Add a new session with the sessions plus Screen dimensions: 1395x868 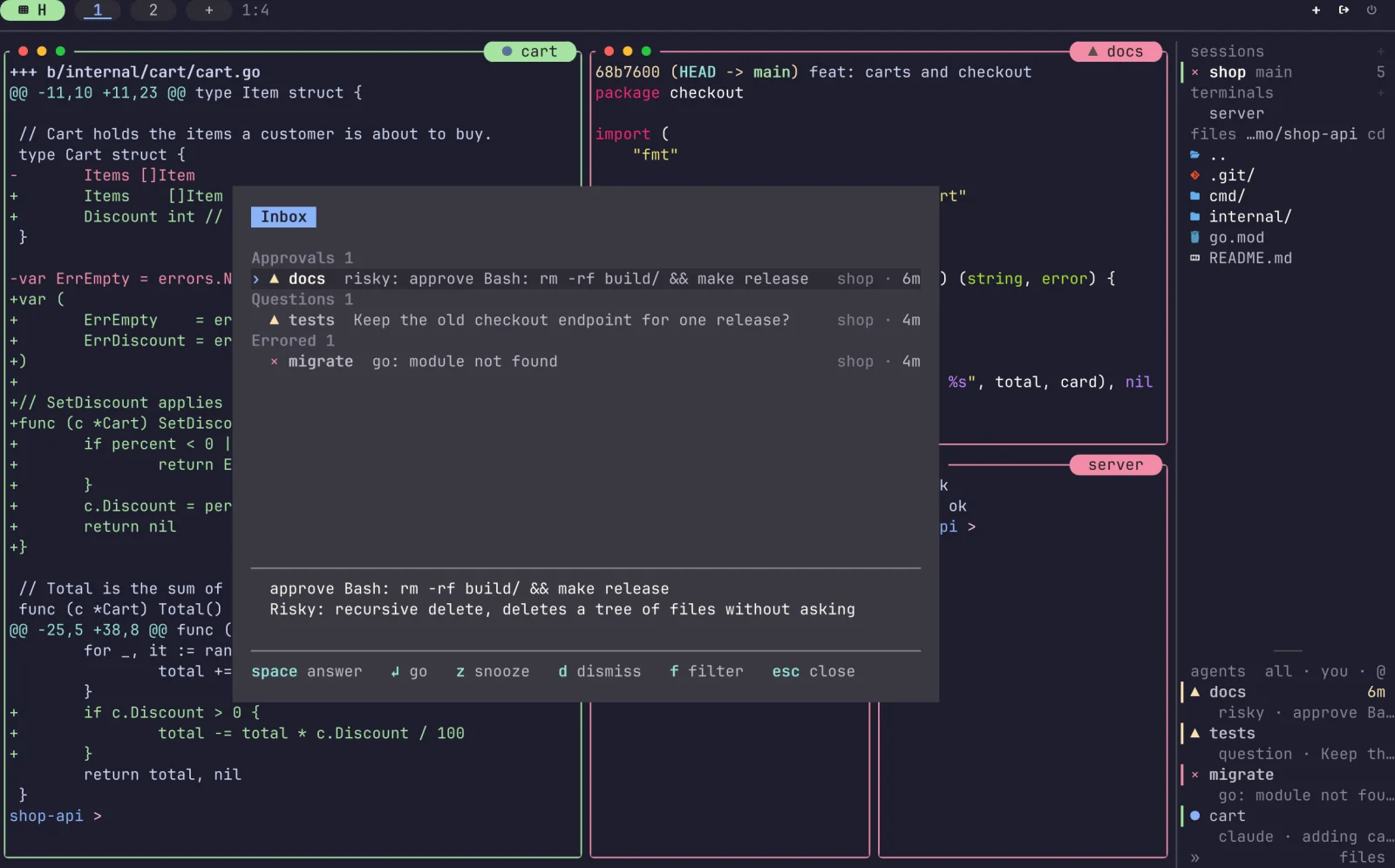pyautogui.click(x=1380, y=51)
